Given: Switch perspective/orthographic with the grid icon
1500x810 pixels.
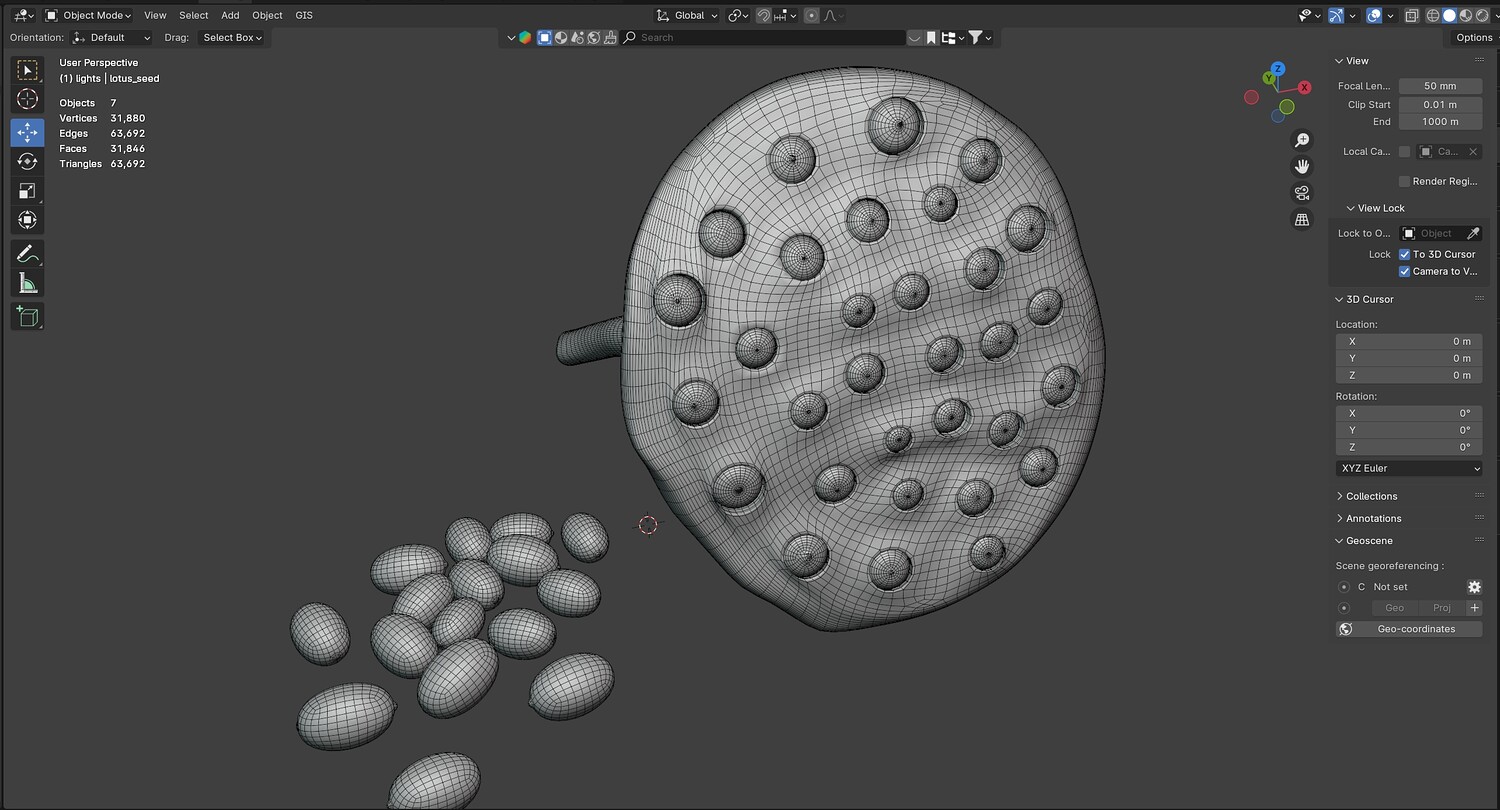Looking at the screenshot, I should click(x=1302, y=219).
